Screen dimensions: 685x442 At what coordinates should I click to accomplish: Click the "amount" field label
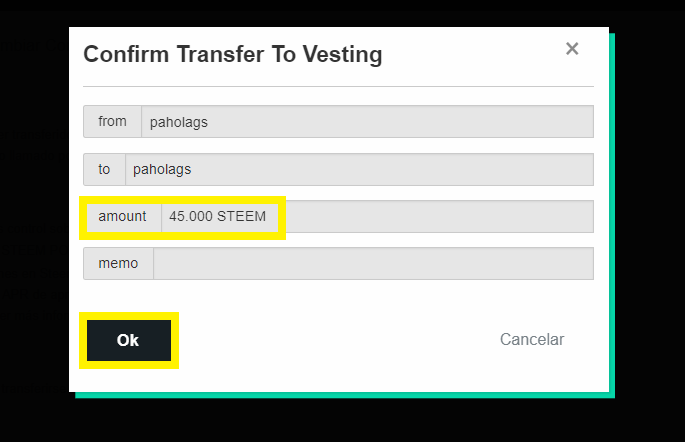tap(122, 217)
